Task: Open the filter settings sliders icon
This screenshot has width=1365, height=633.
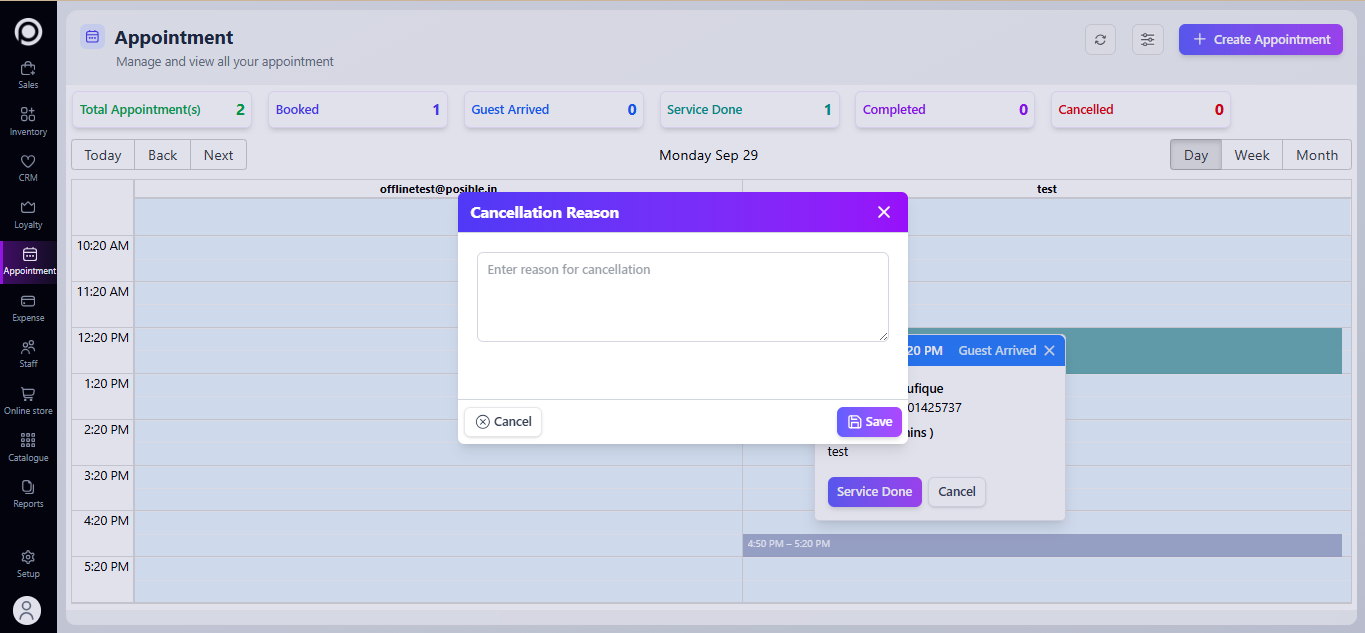Action: 1147,40
